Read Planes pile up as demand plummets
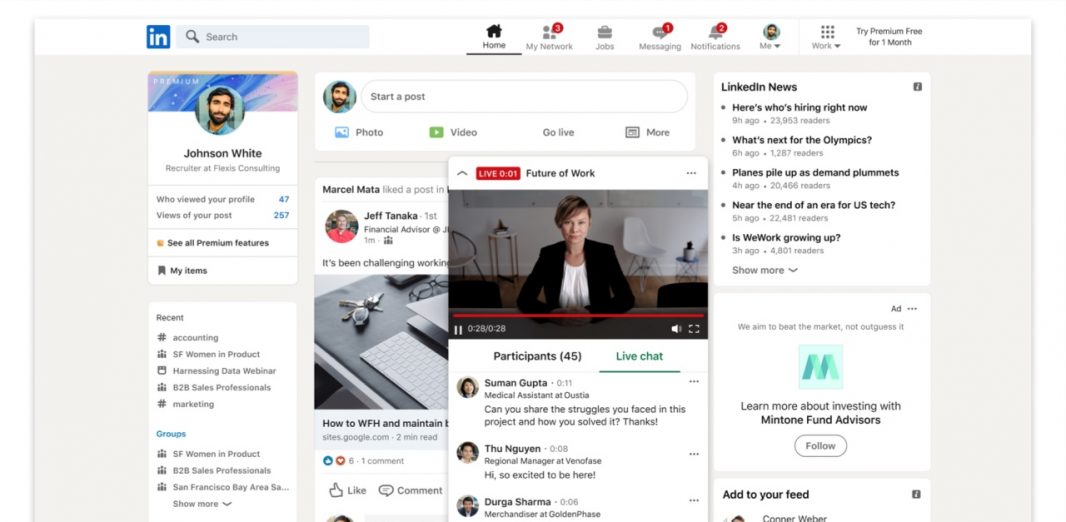This screenshot has width=1066, height=522. 815,173
